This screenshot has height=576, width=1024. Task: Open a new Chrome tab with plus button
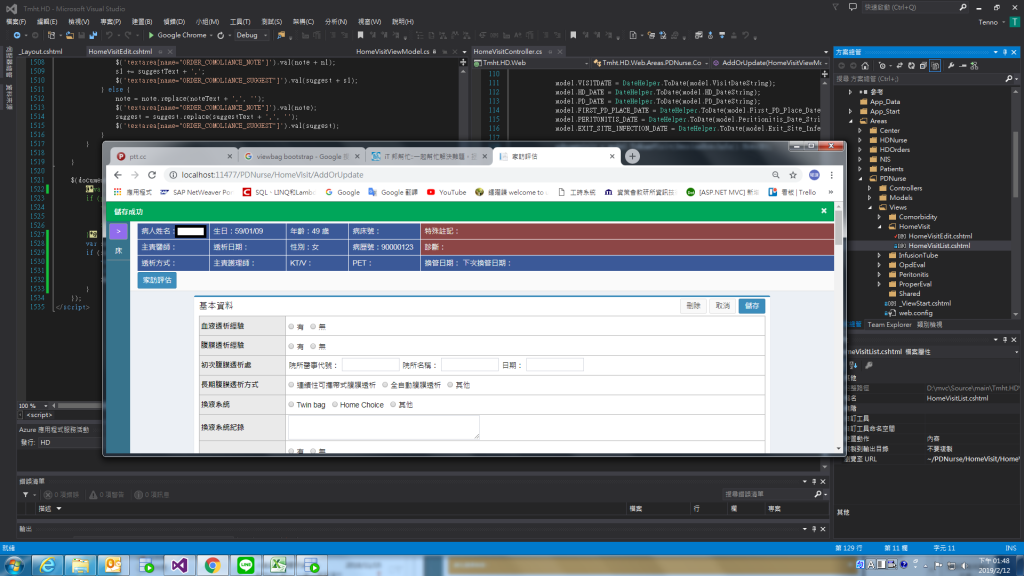click(x=632, y=157)
